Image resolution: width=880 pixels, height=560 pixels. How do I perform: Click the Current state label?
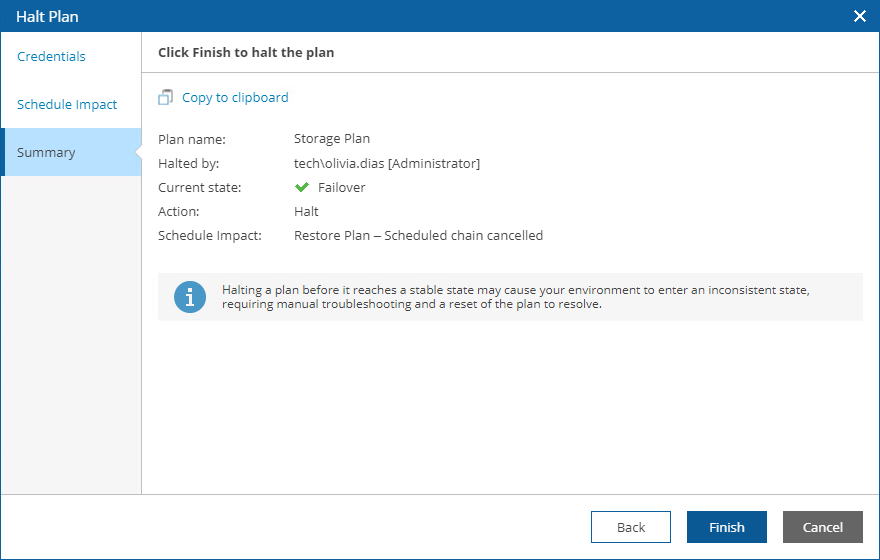199,187
